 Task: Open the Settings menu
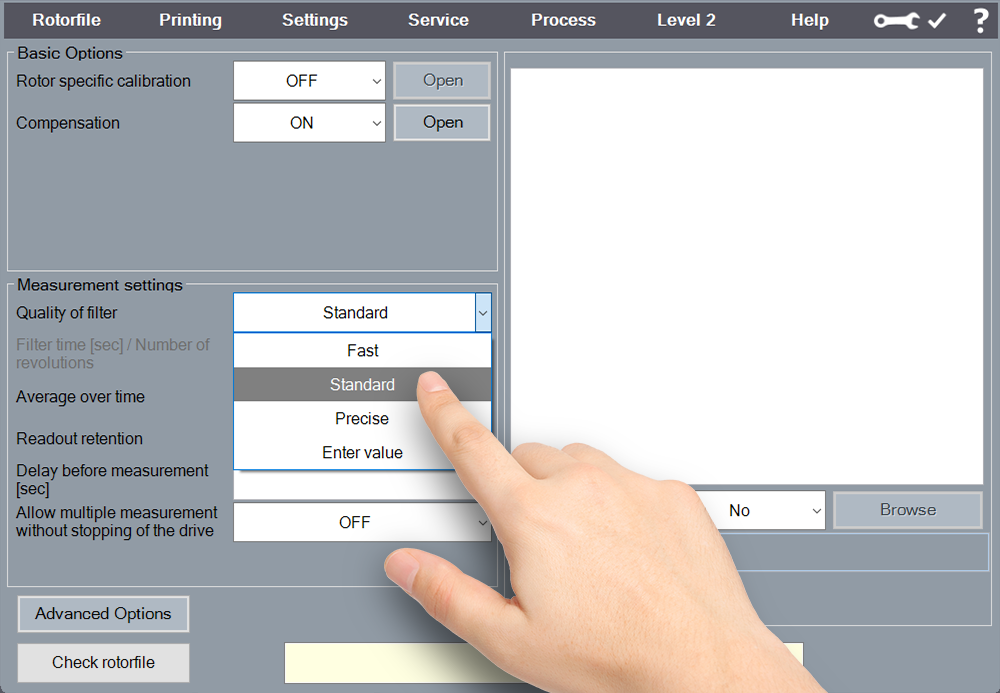[x=314, y=20]
